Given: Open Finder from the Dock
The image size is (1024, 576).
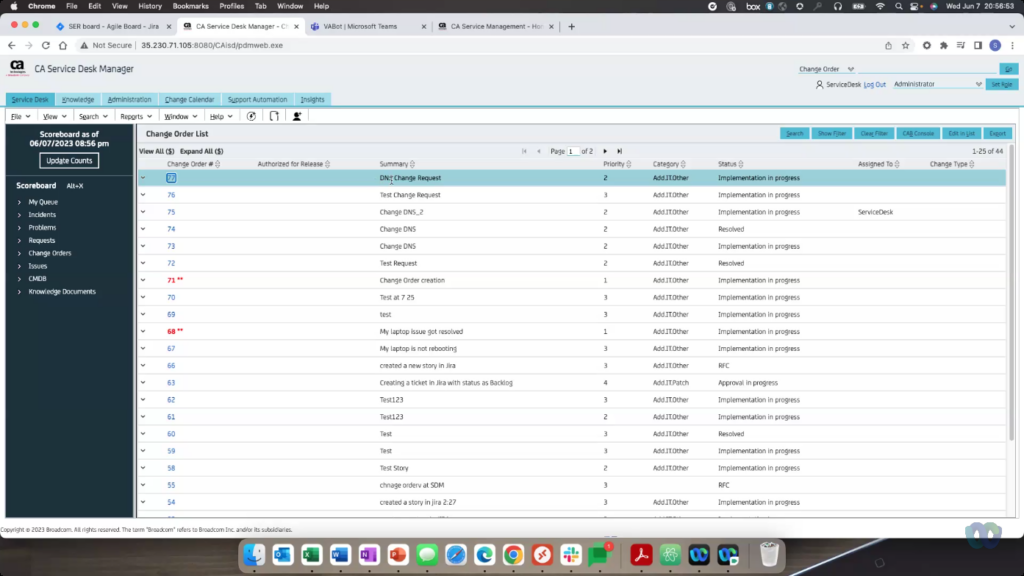Looking at the screenshot, I should tap(254, 554).
